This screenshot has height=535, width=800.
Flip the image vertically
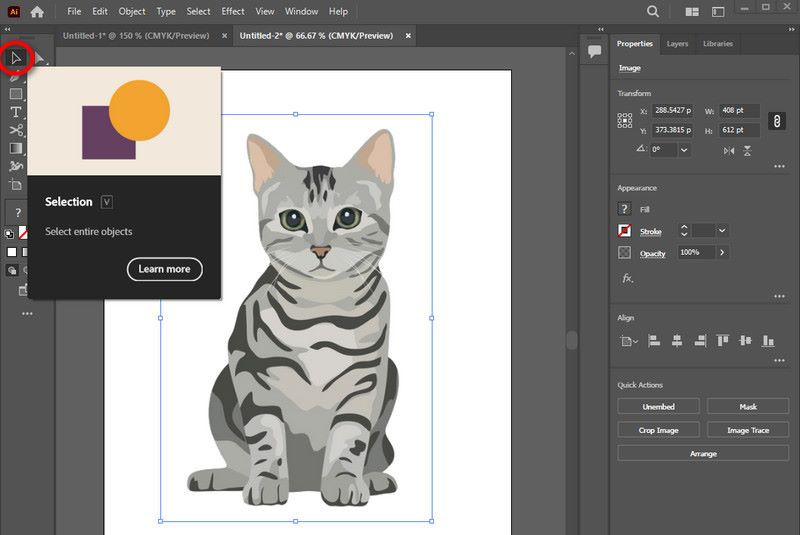(x=747, y=150)
